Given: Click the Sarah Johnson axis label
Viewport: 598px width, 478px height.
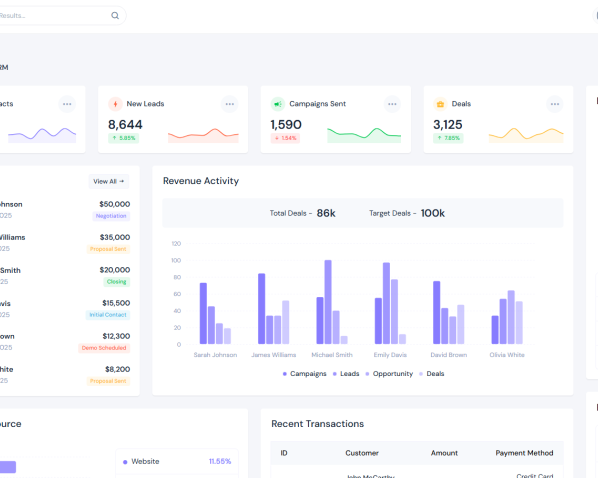Looking at the screenshot, I should [x=215, y=355].
